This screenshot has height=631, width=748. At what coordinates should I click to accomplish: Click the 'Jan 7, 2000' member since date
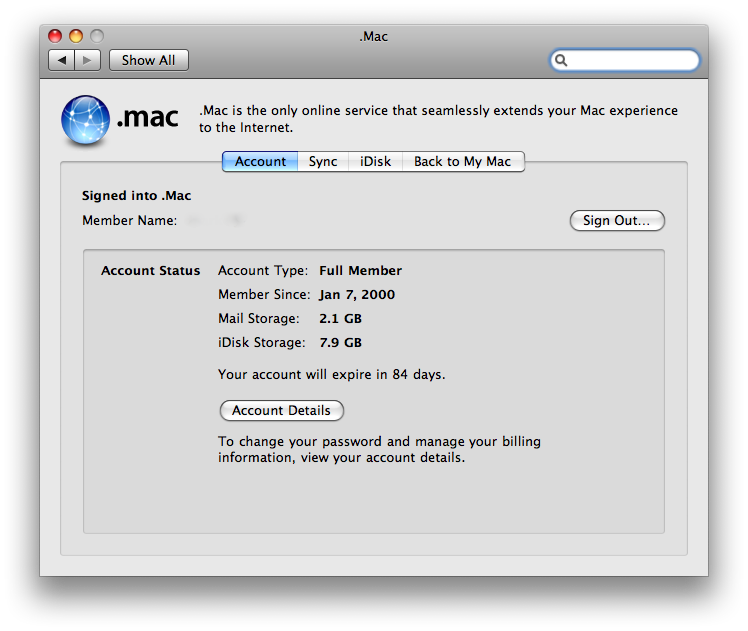[x=357, y=295]
